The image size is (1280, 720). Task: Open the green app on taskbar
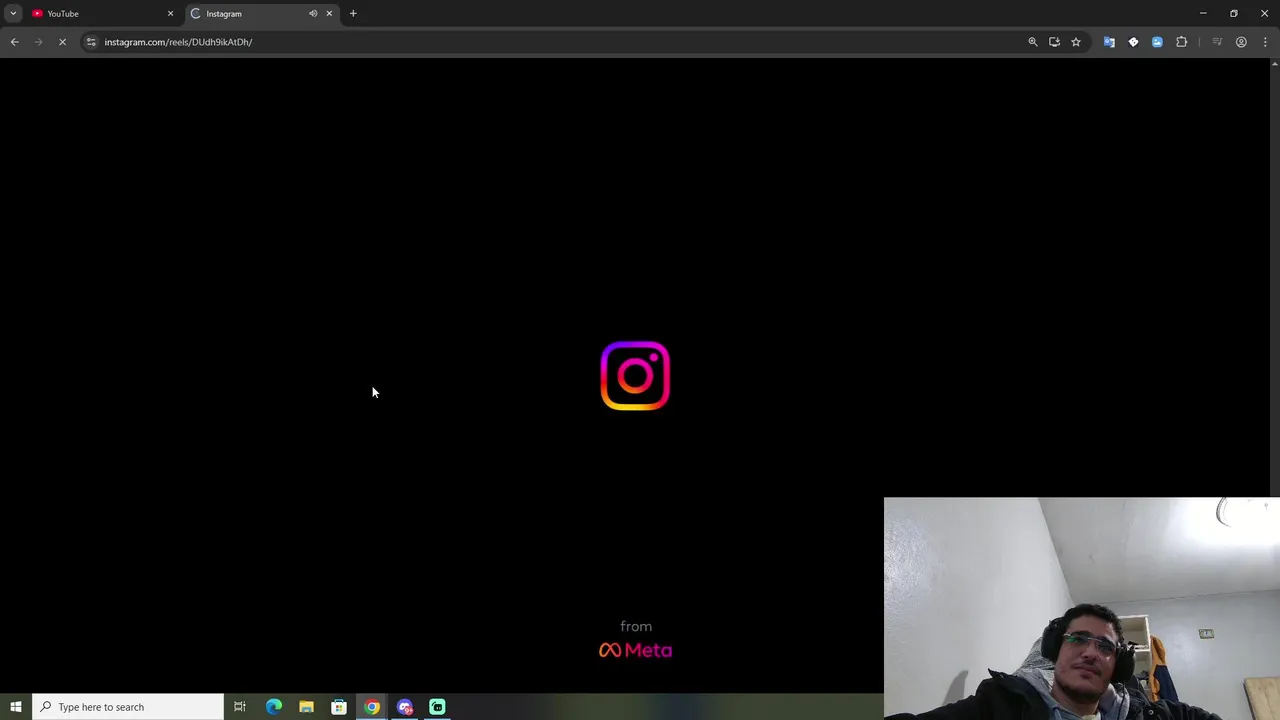tap(437, 707)
